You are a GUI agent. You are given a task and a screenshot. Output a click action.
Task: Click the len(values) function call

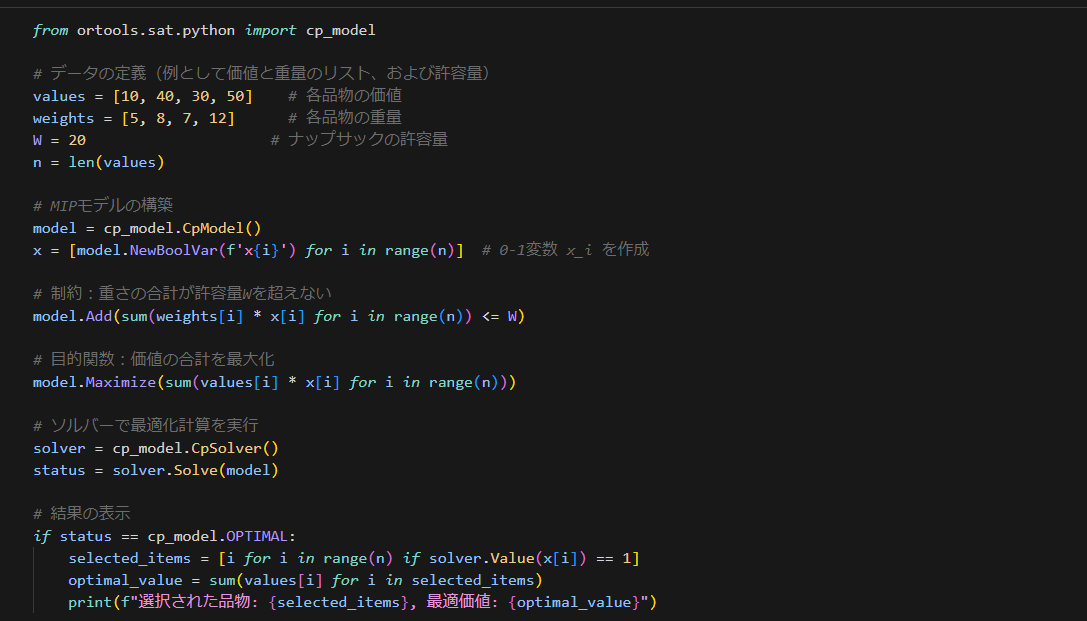(x=116, y=162)
